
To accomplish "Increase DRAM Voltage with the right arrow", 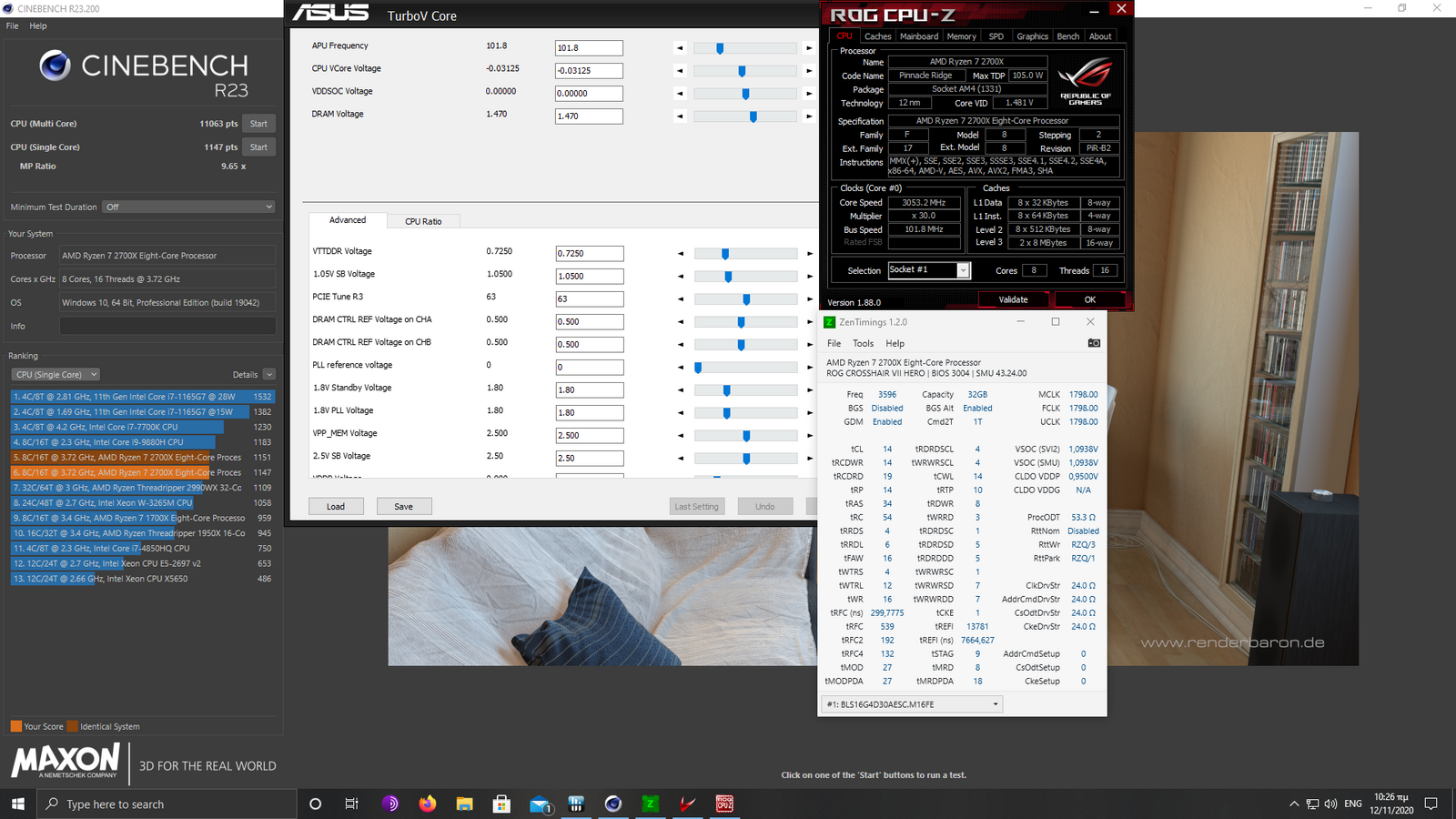I will pyautogui.click(x=809, y=116).
